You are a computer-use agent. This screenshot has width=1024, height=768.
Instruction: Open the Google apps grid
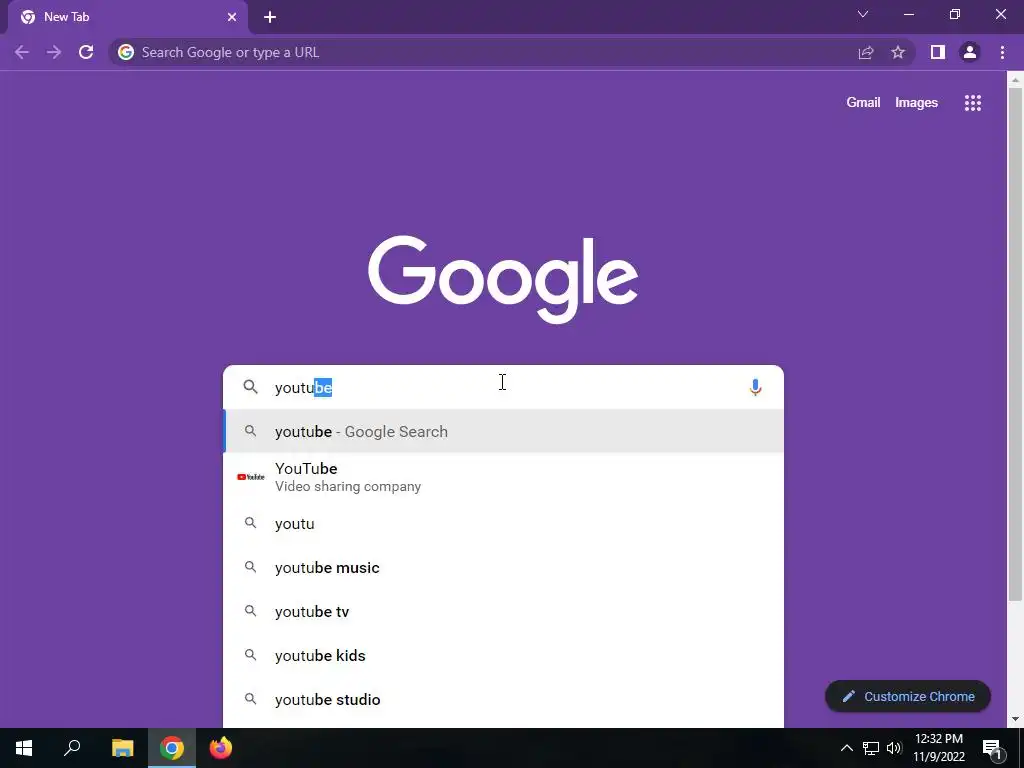[x=972, y=103]
